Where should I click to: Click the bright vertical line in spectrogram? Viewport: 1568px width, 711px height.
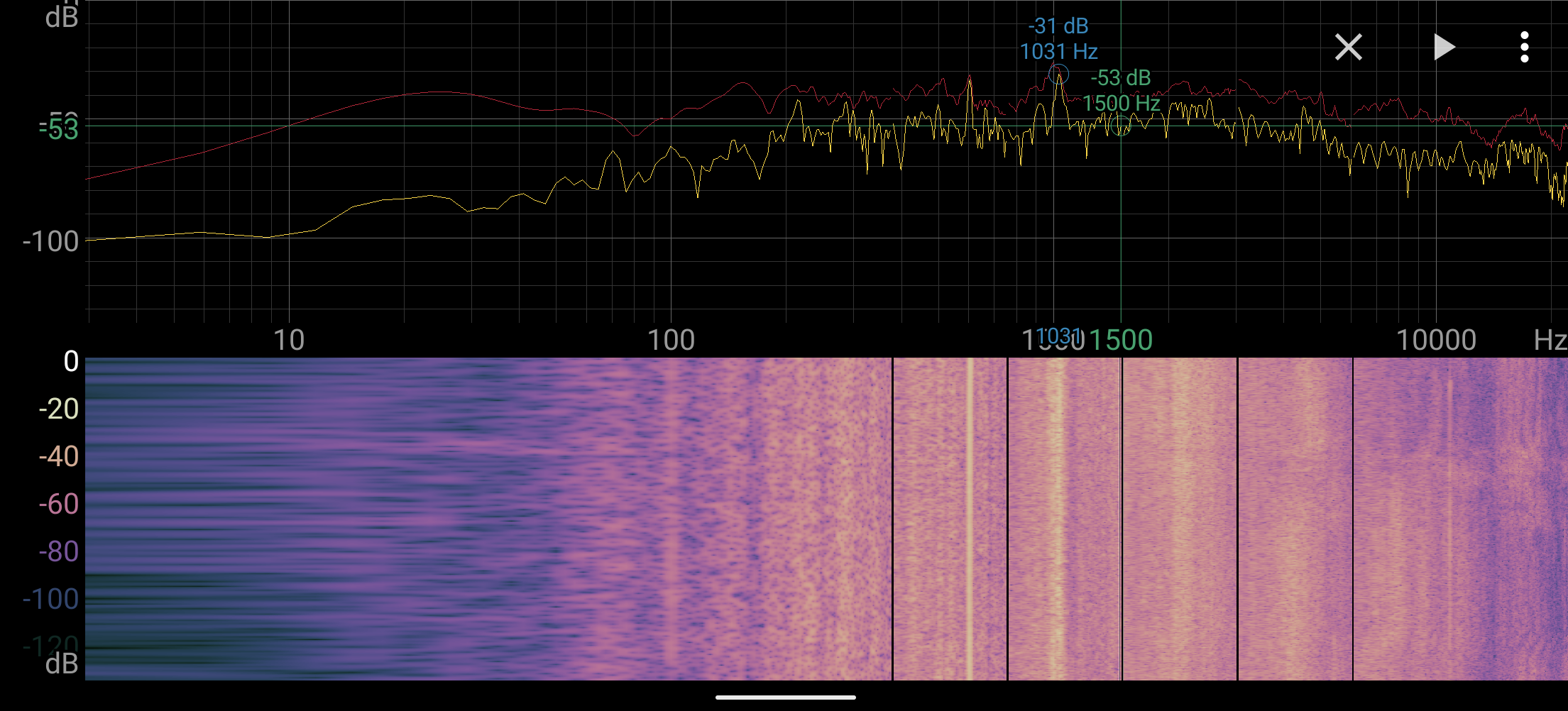(970, 519)
